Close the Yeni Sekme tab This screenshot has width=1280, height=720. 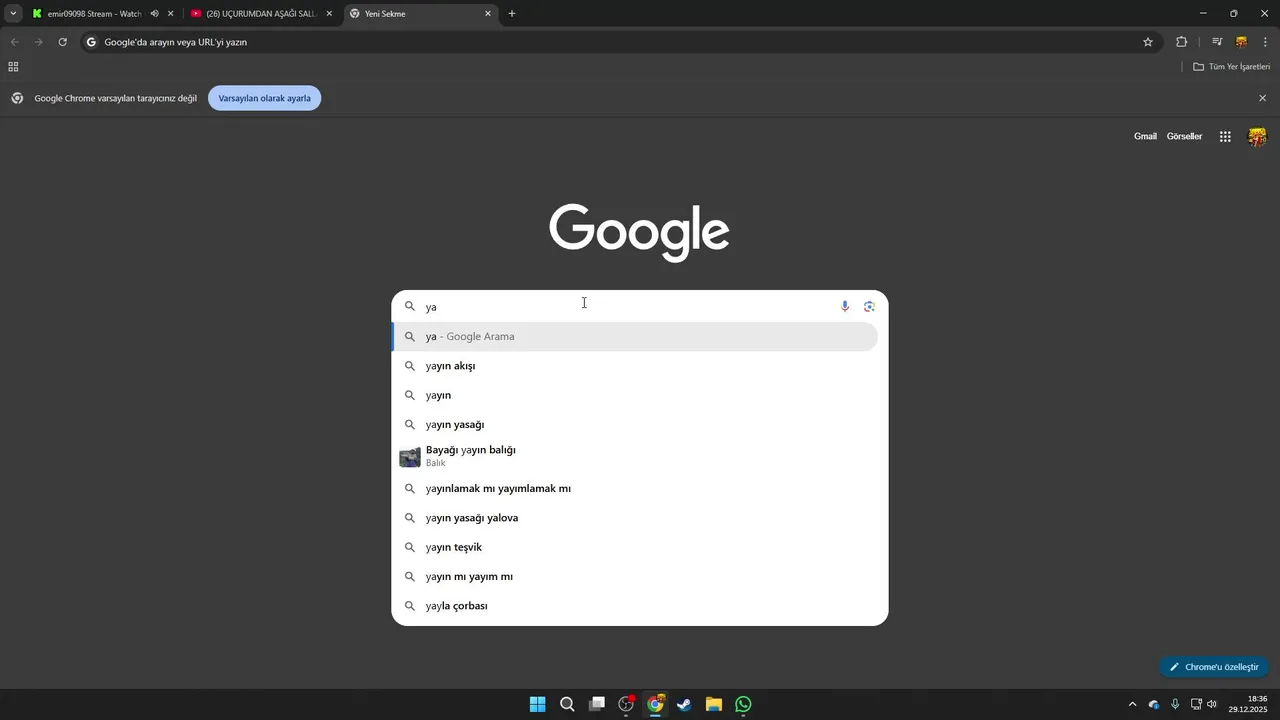pos(488,14)
